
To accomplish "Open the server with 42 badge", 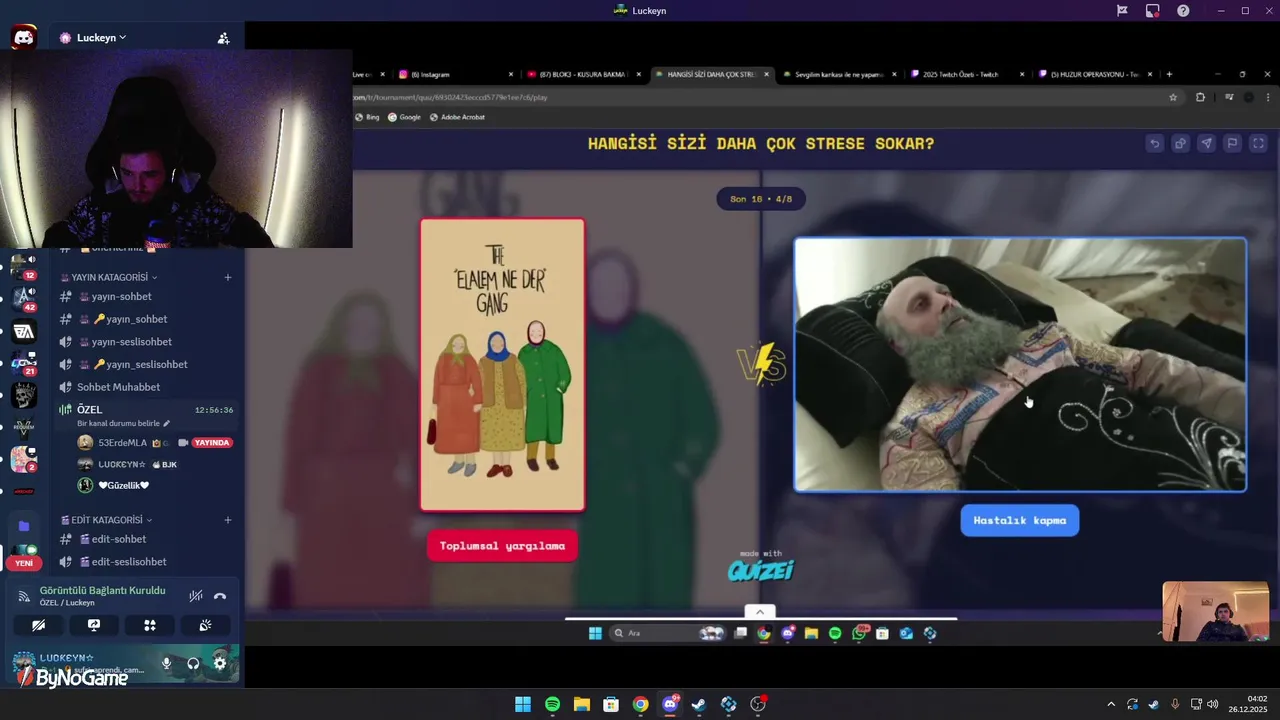I will (23, 298).
